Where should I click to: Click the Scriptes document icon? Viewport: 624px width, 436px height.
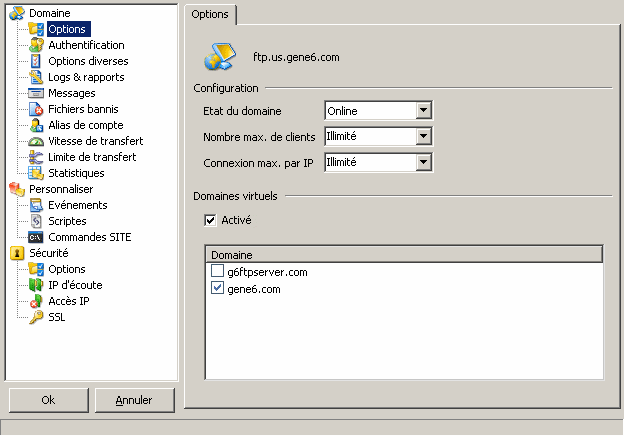(36, 221)
